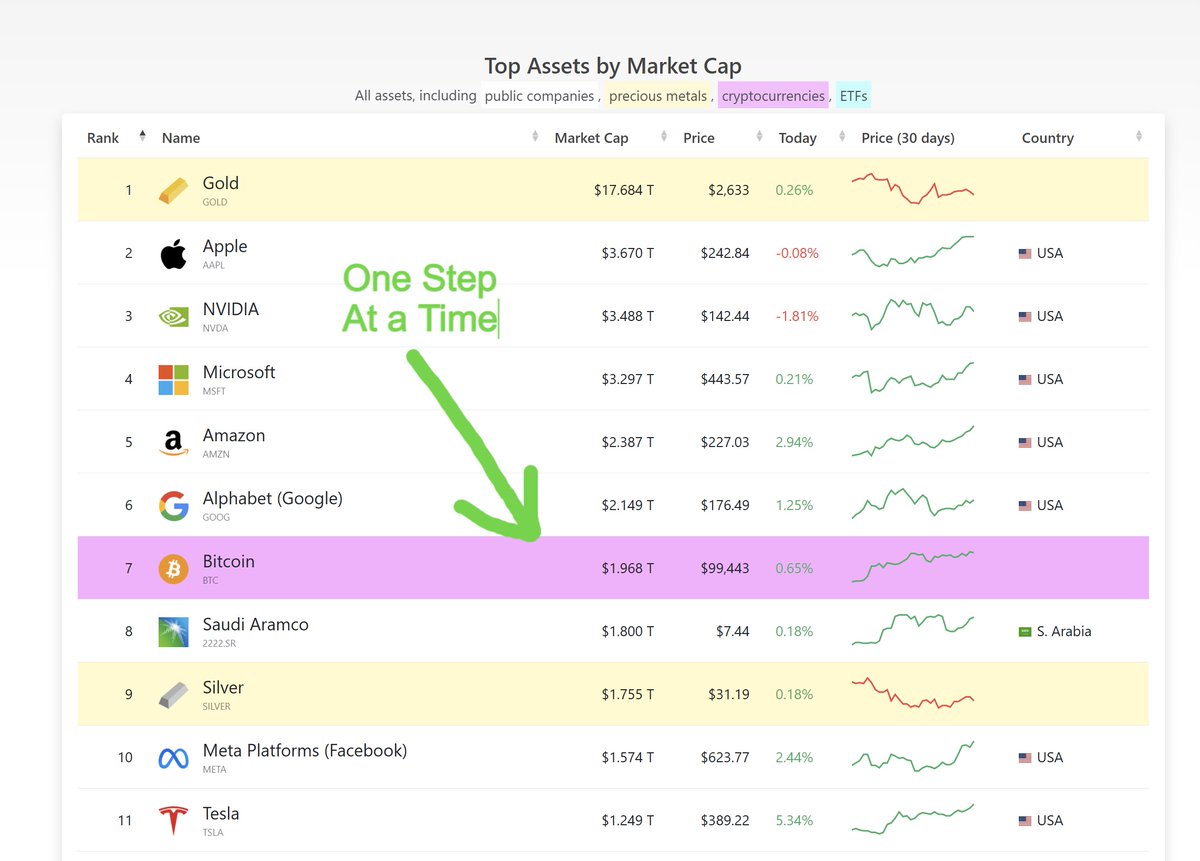The image size is (1200, 861).
Task: Select Saudi Aramco price $7.44
Action: point(731,631)
